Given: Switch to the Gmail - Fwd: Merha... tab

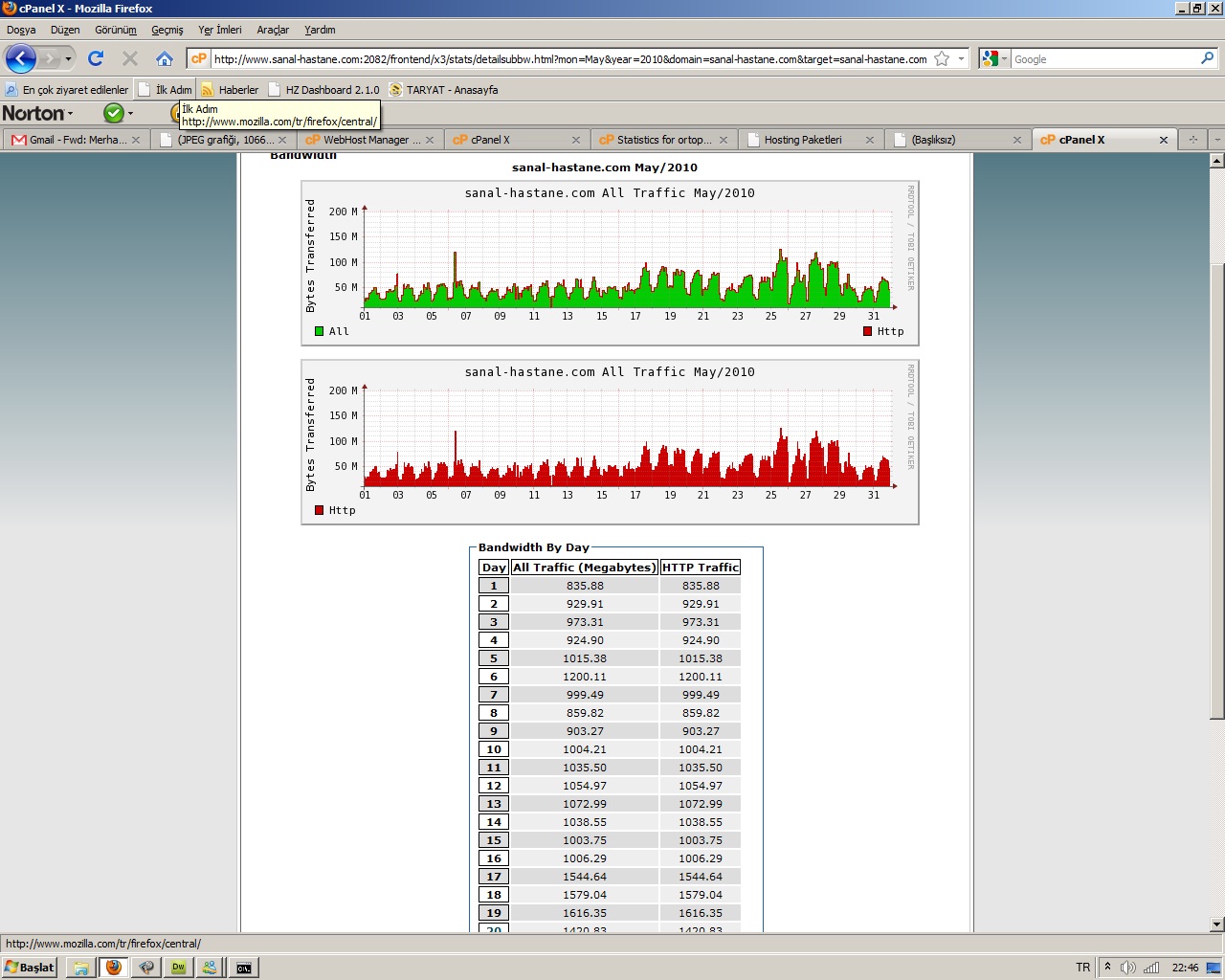Looking at the screenshot, I should coord(76,140).
